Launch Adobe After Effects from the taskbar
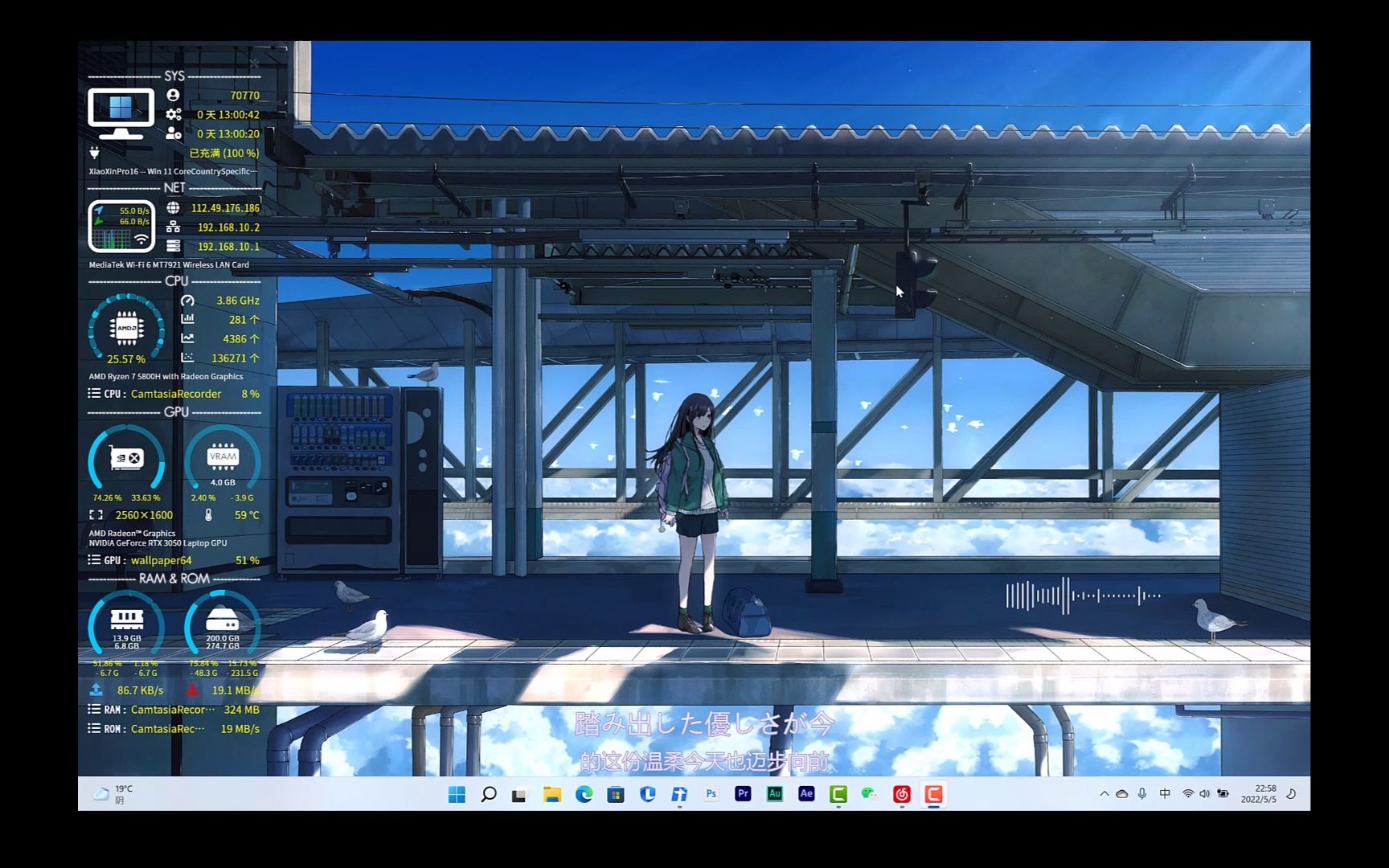 pyautogui.click(x=806, y=794)
